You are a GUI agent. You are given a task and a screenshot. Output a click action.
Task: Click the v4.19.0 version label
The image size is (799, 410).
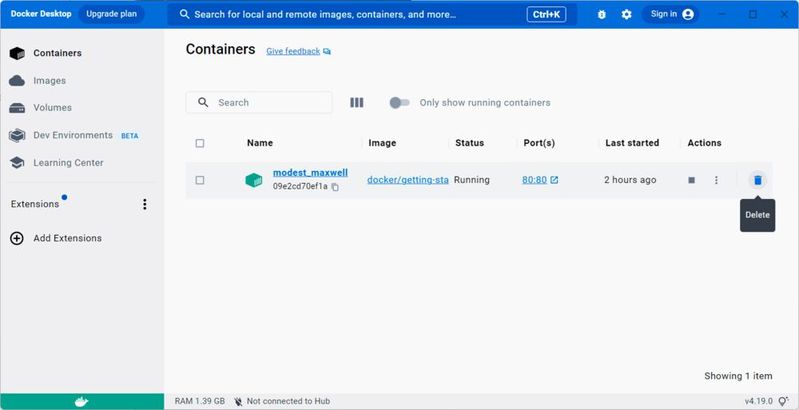[x=759, y=401]
